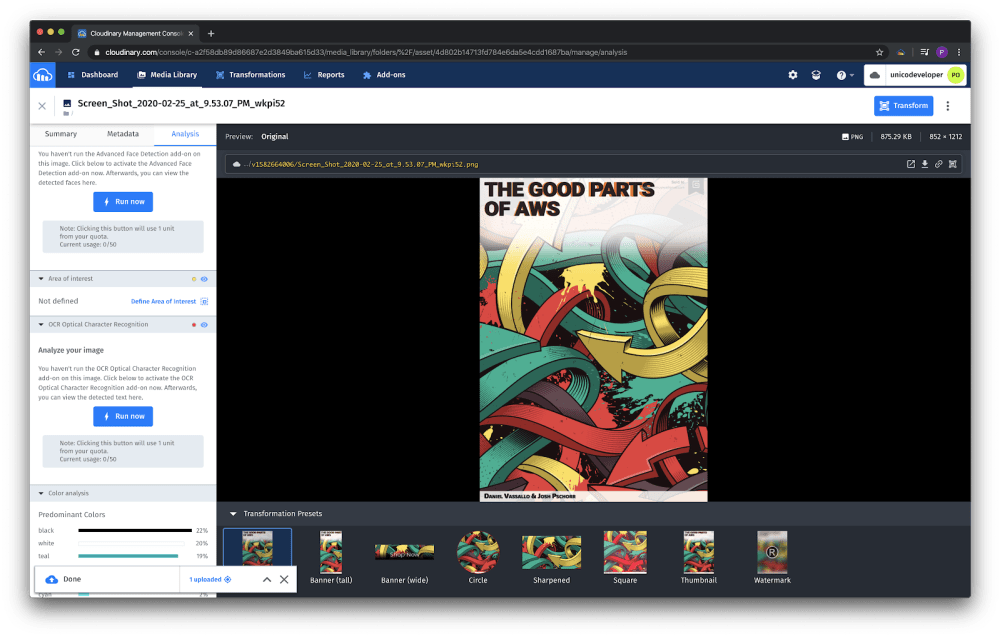The width and height of the screenshot is (1000, 637).
Task: Open the settings gear in the navbar
Action: click(793, 75)
